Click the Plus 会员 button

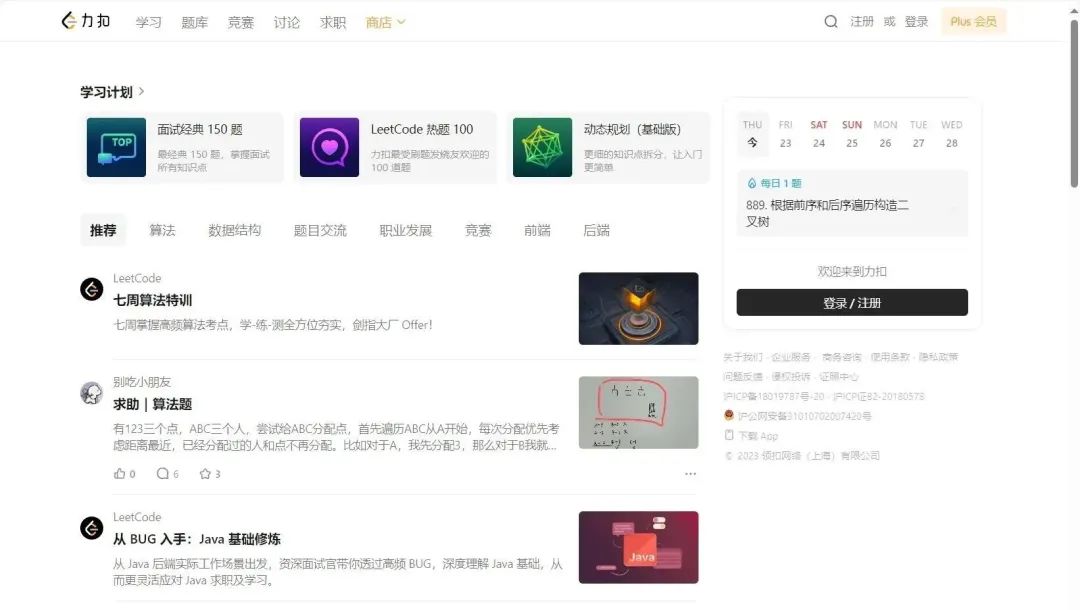tap(973, 22)
